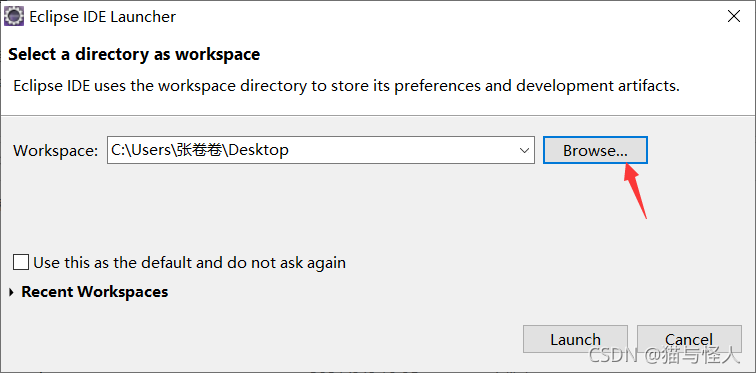
Task: Click the red arrow annotation below Browse
Action: [x=635, y=190]
